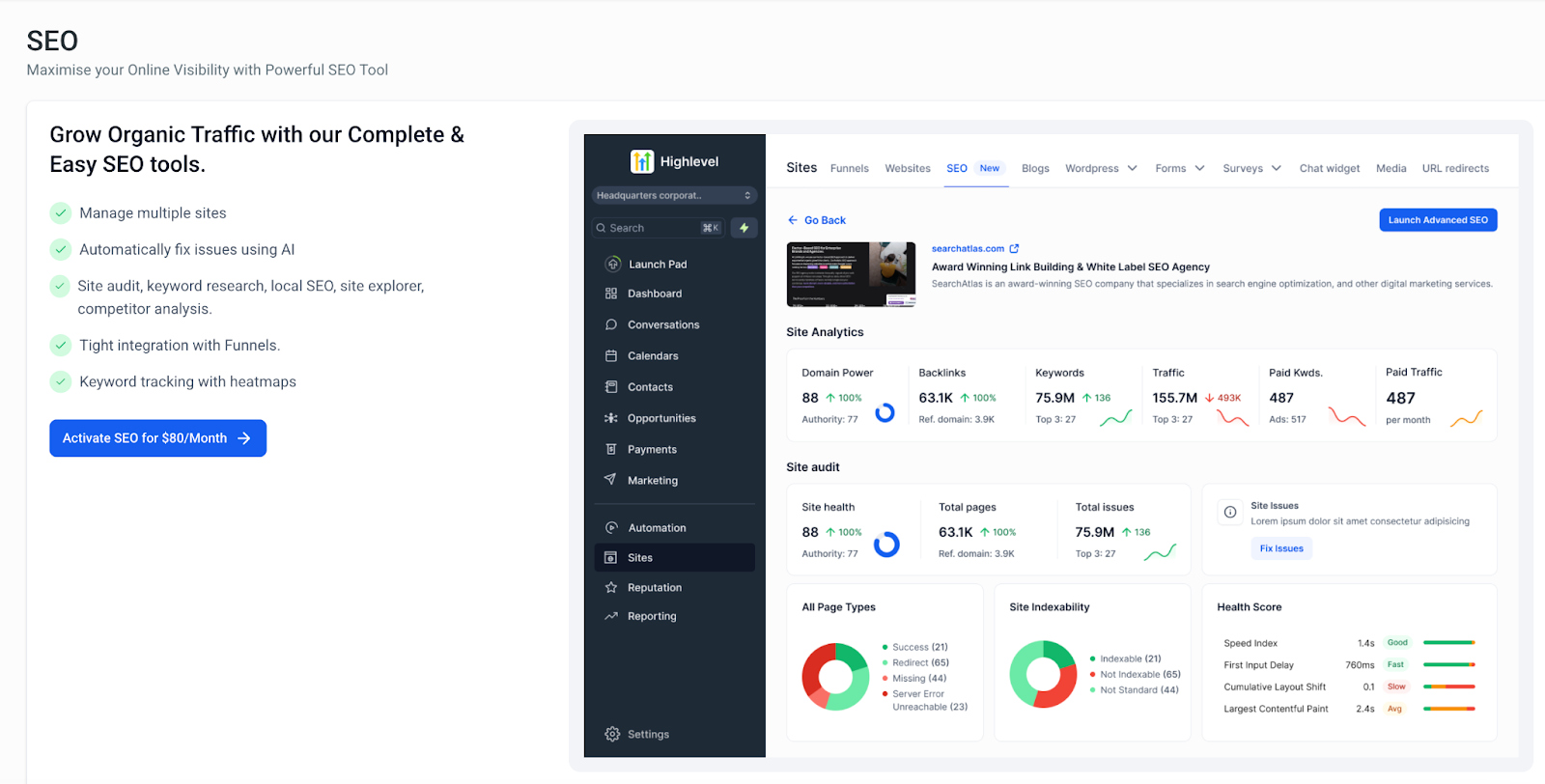Click the Domain Power circular progress ring

pos(885,412)
